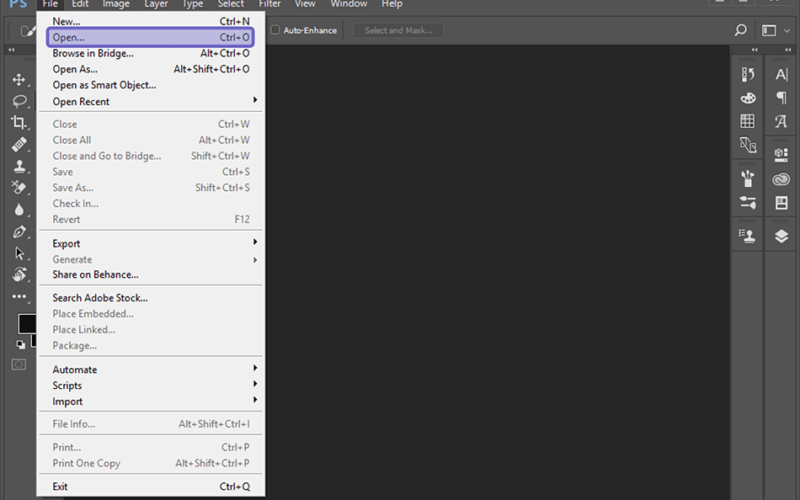The image size is (800, 500).
Task: Open the Image menu in menu bar
Action: (116, 4)
